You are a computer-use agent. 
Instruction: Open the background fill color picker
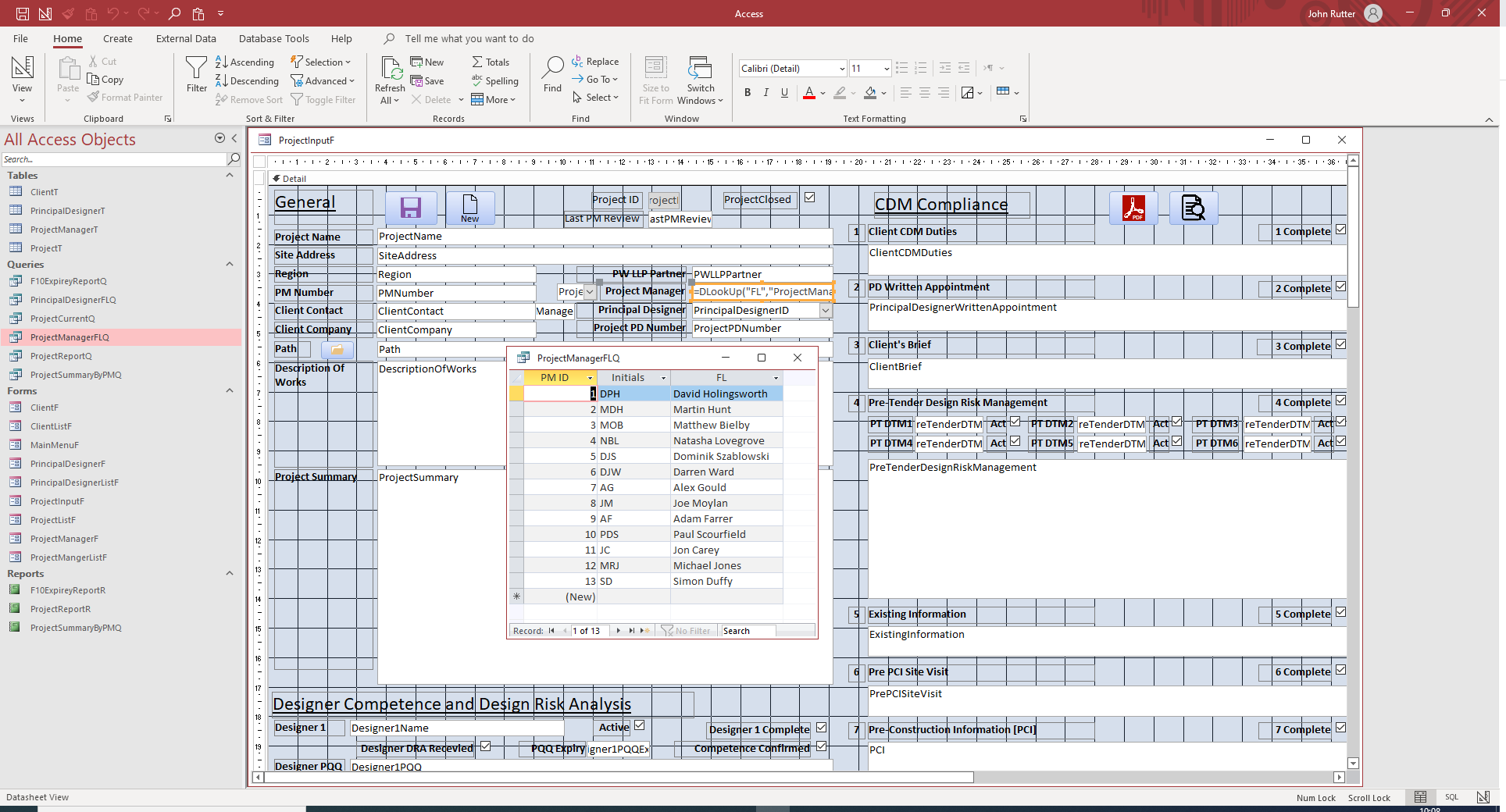pos(870,93)
